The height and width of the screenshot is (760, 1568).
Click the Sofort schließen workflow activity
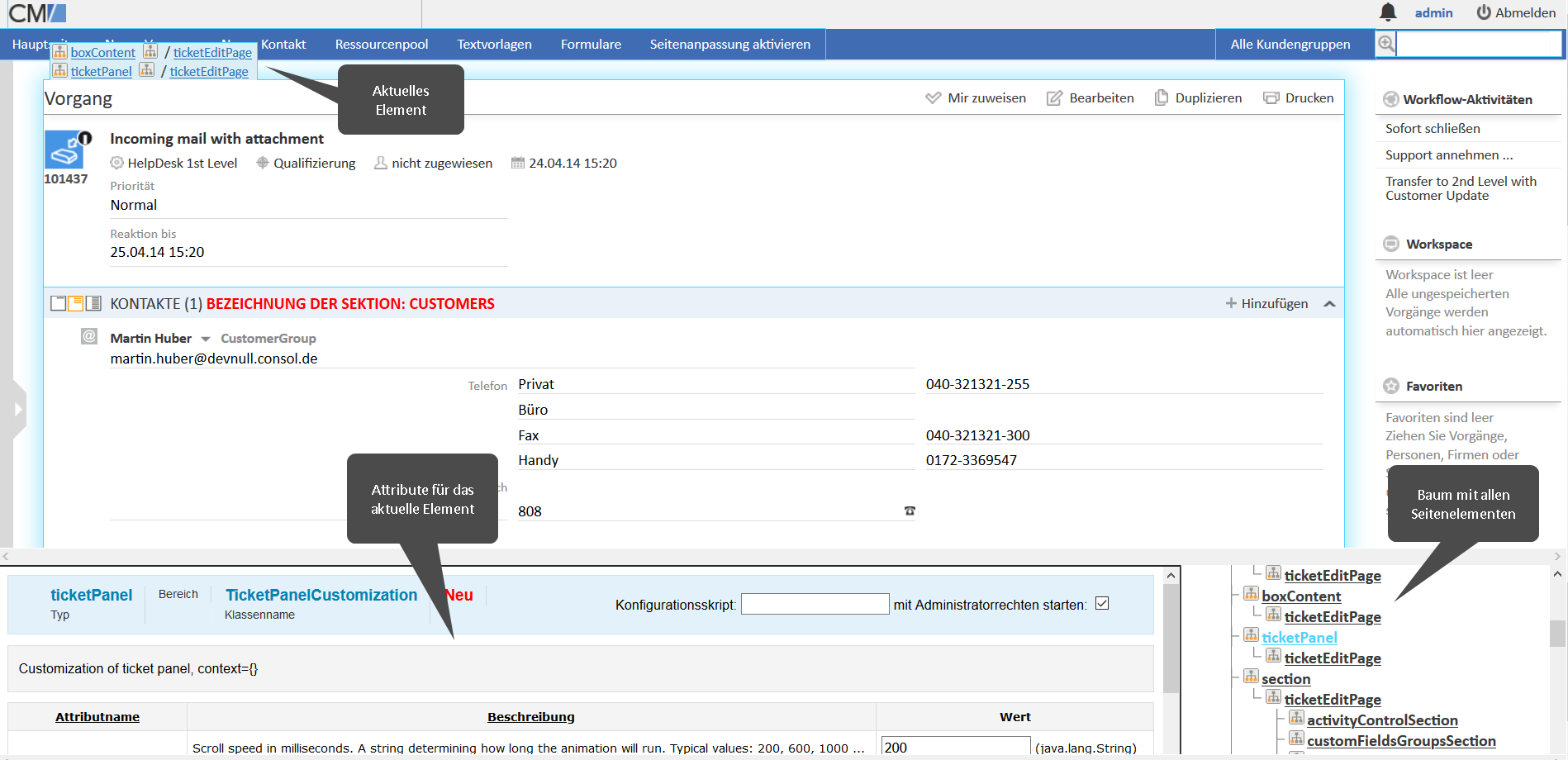coord(1433,129)
